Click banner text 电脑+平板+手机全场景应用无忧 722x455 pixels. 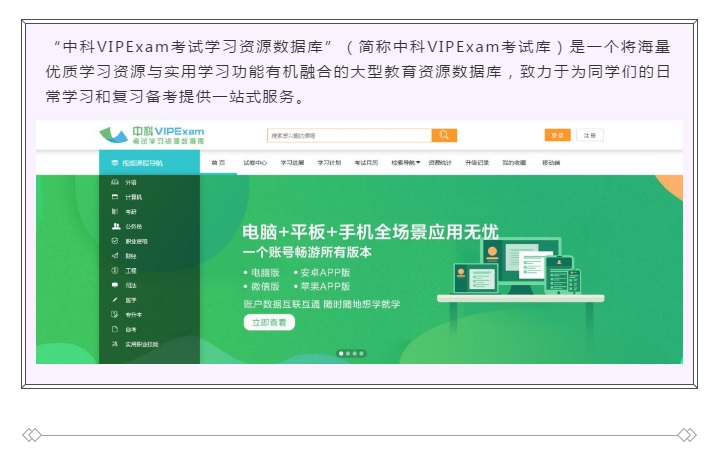pyautogui.click(x=371, y=232)
